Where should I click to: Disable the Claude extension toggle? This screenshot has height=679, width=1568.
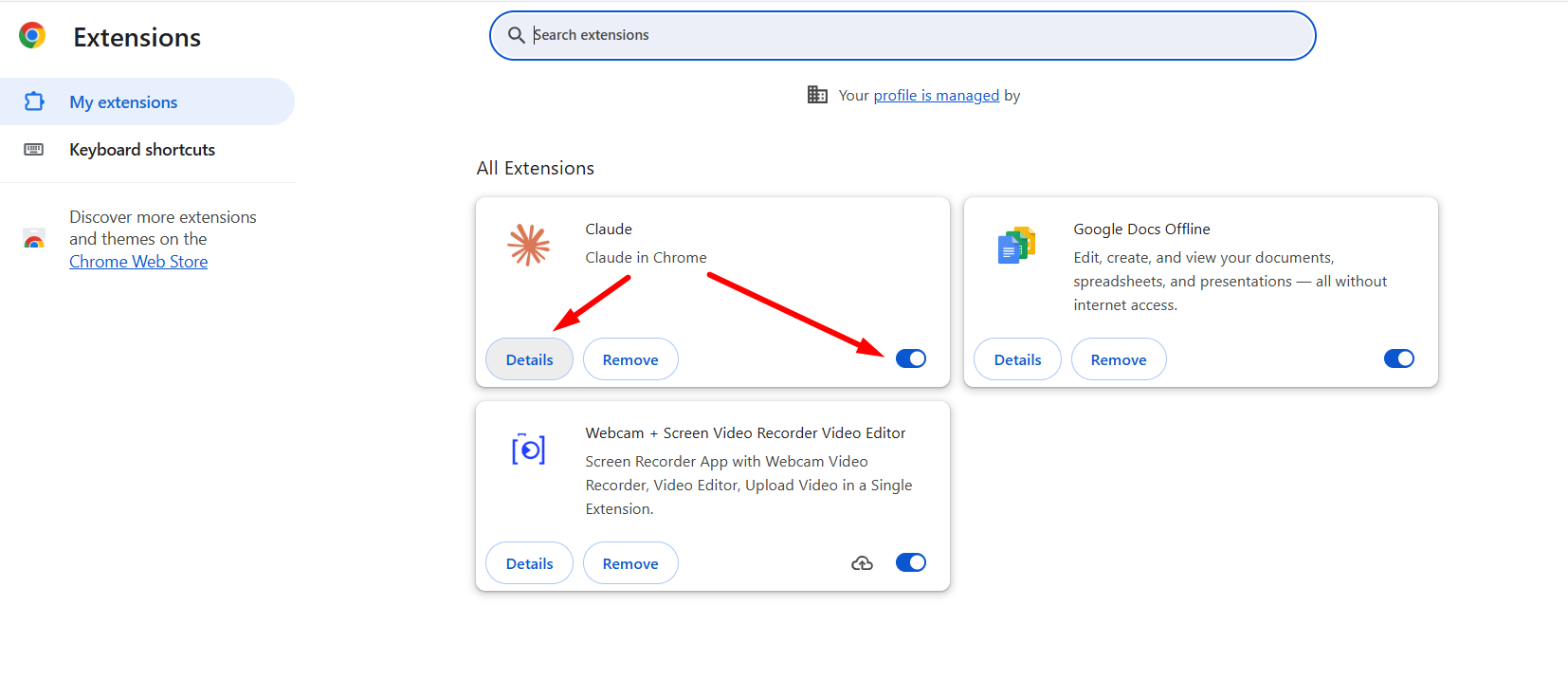tap(911, 358)
